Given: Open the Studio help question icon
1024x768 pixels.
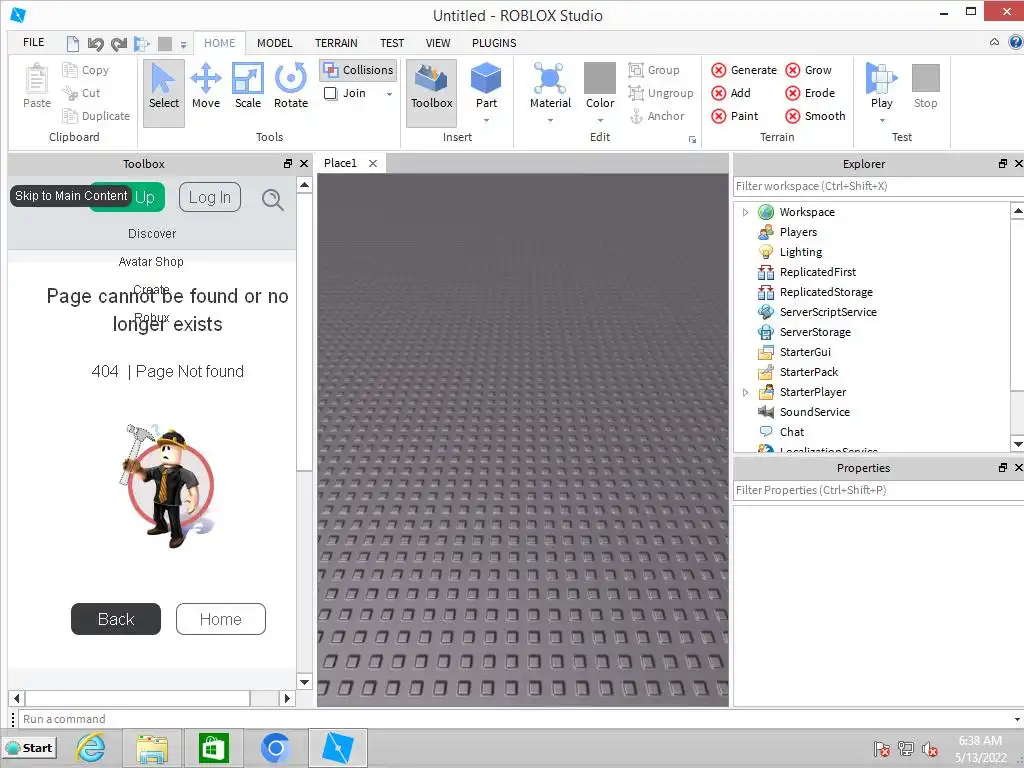Looking at the screenshot, I should tap(1016, 42).
